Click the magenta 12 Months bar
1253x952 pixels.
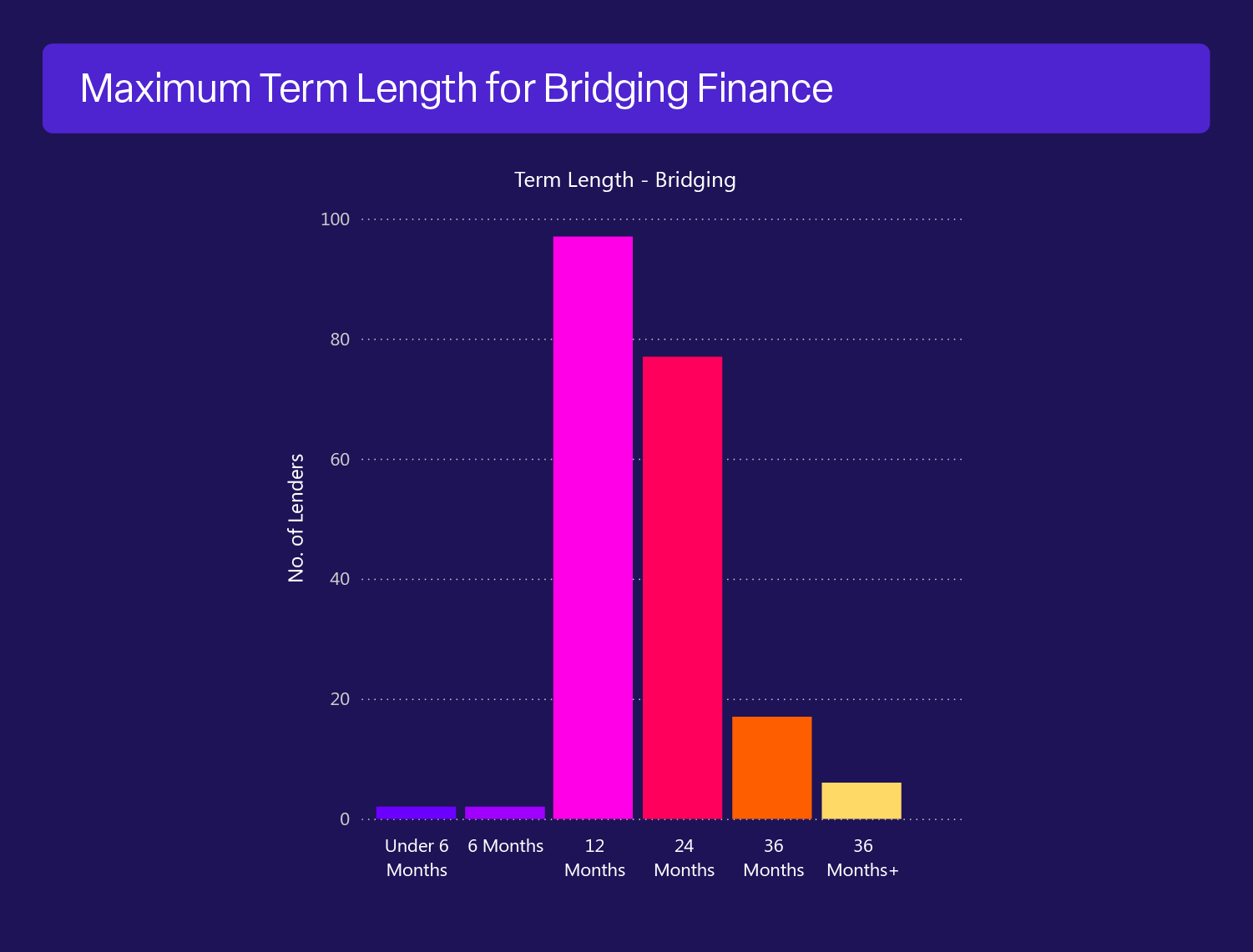coord(593,527)
